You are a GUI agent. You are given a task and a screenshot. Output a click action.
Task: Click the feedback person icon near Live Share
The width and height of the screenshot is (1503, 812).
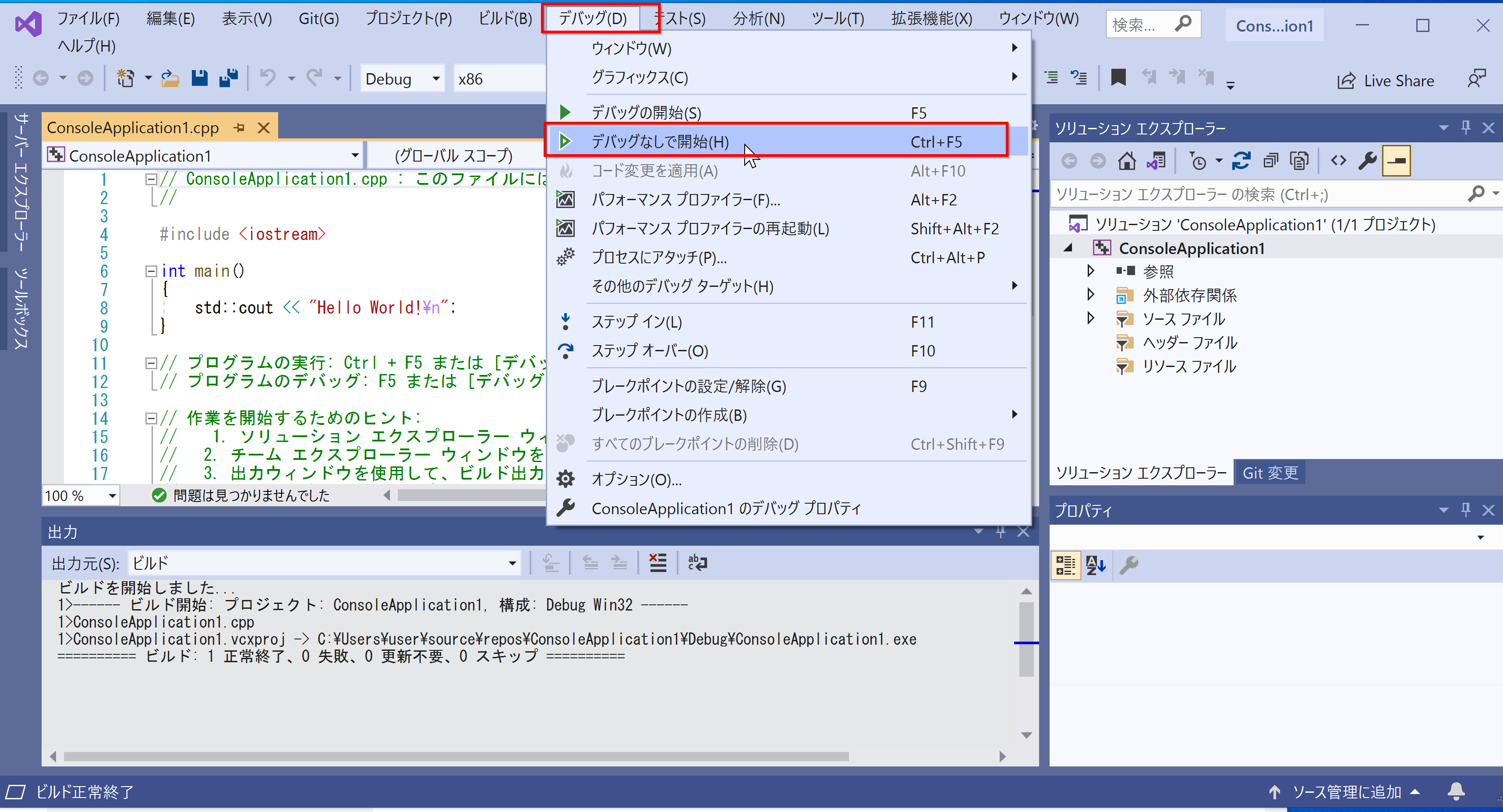tap(1476, 78)
